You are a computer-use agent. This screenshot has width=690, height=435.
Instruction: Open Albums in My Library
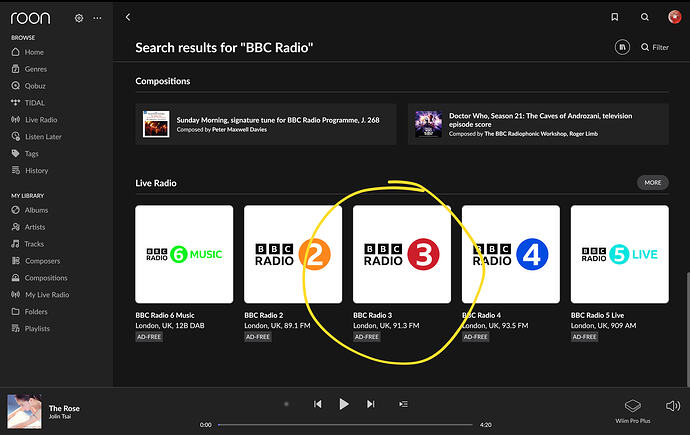[29, 210]
